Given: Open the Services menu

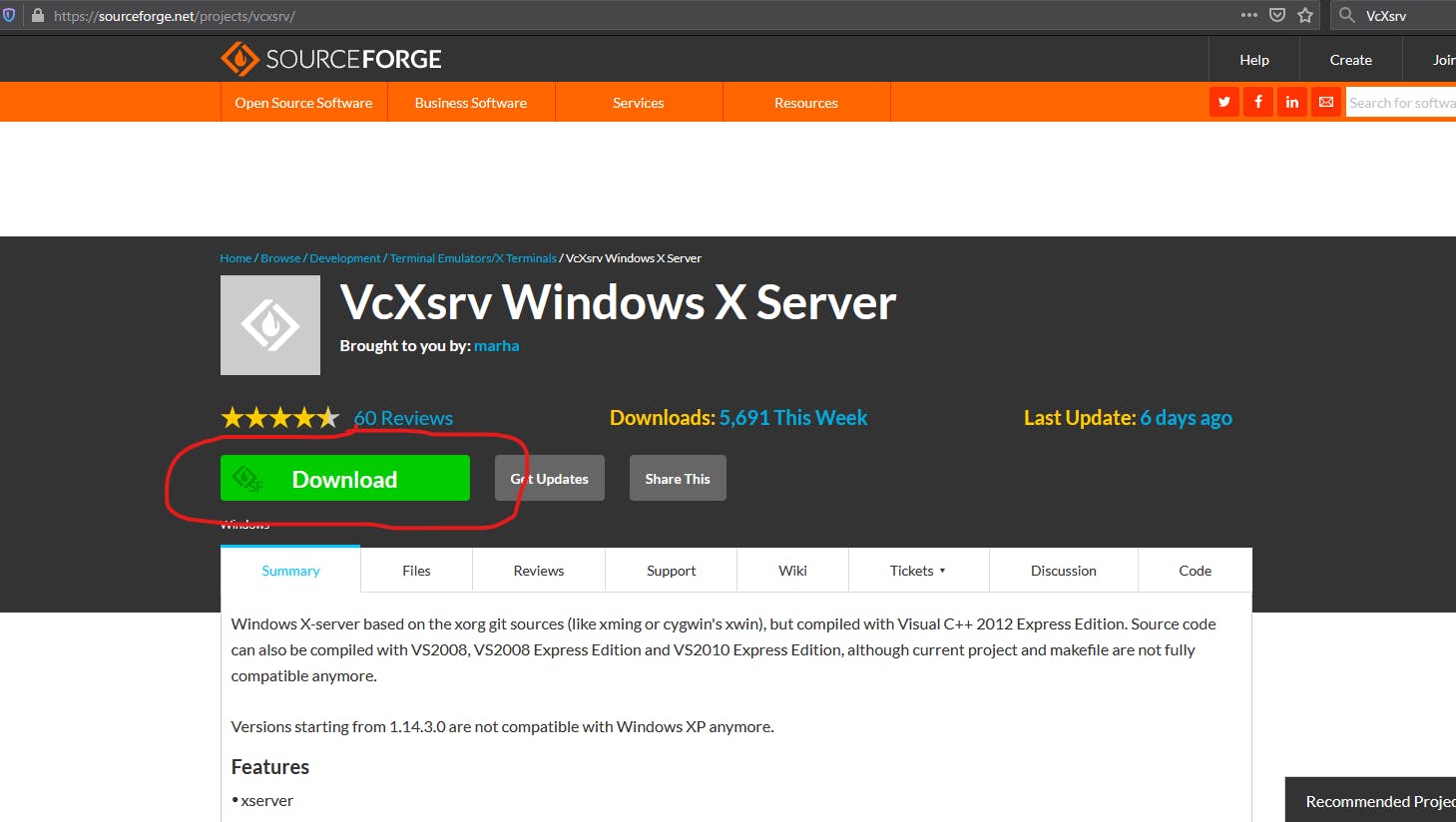Looking at the screenshot, I should (x=639, y=102).
